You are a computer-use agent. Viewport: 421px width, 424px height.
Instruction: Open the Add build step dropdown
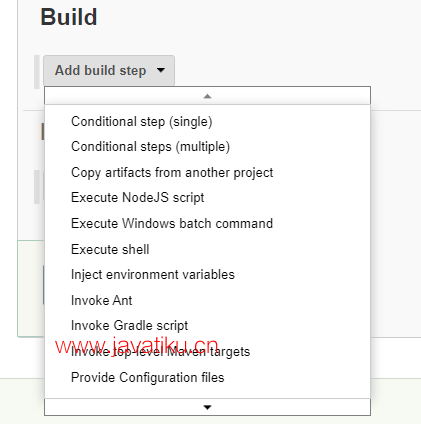[109, 70]
